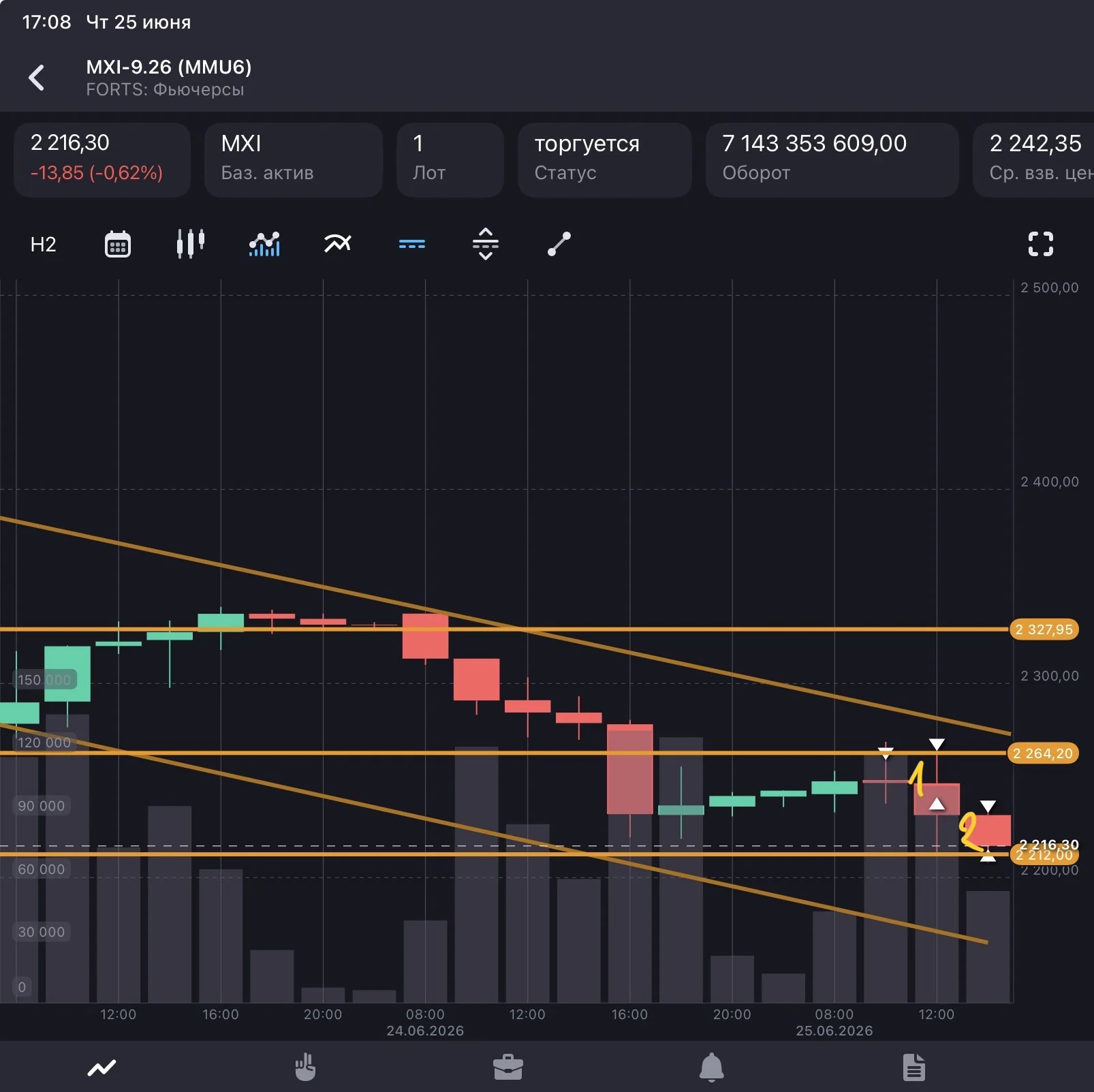Open the chart tab in bottom bar

[102, 1067]
